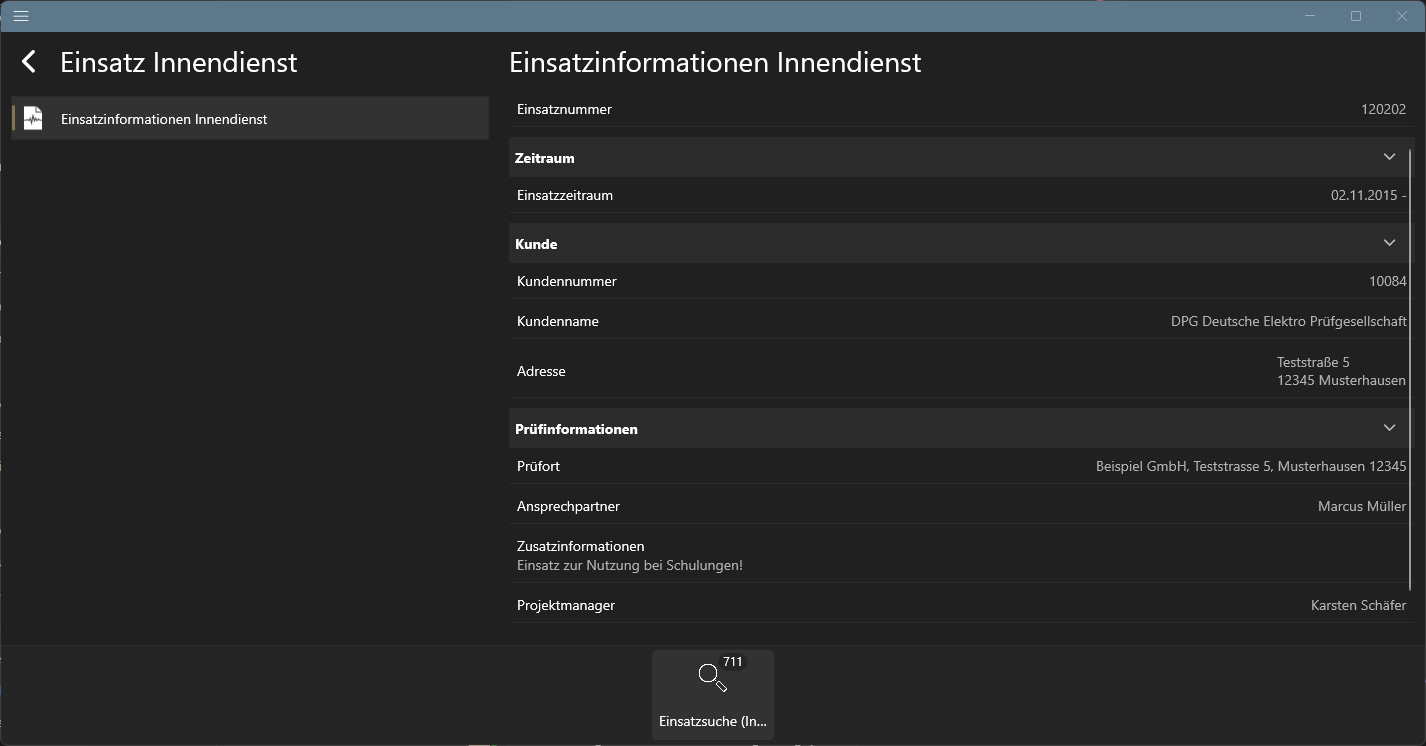The height and width of the screenshot is (746, 1426).
Task: Click Projektmanager value Karsten Schäfer
Action: tap(1358, 606)
